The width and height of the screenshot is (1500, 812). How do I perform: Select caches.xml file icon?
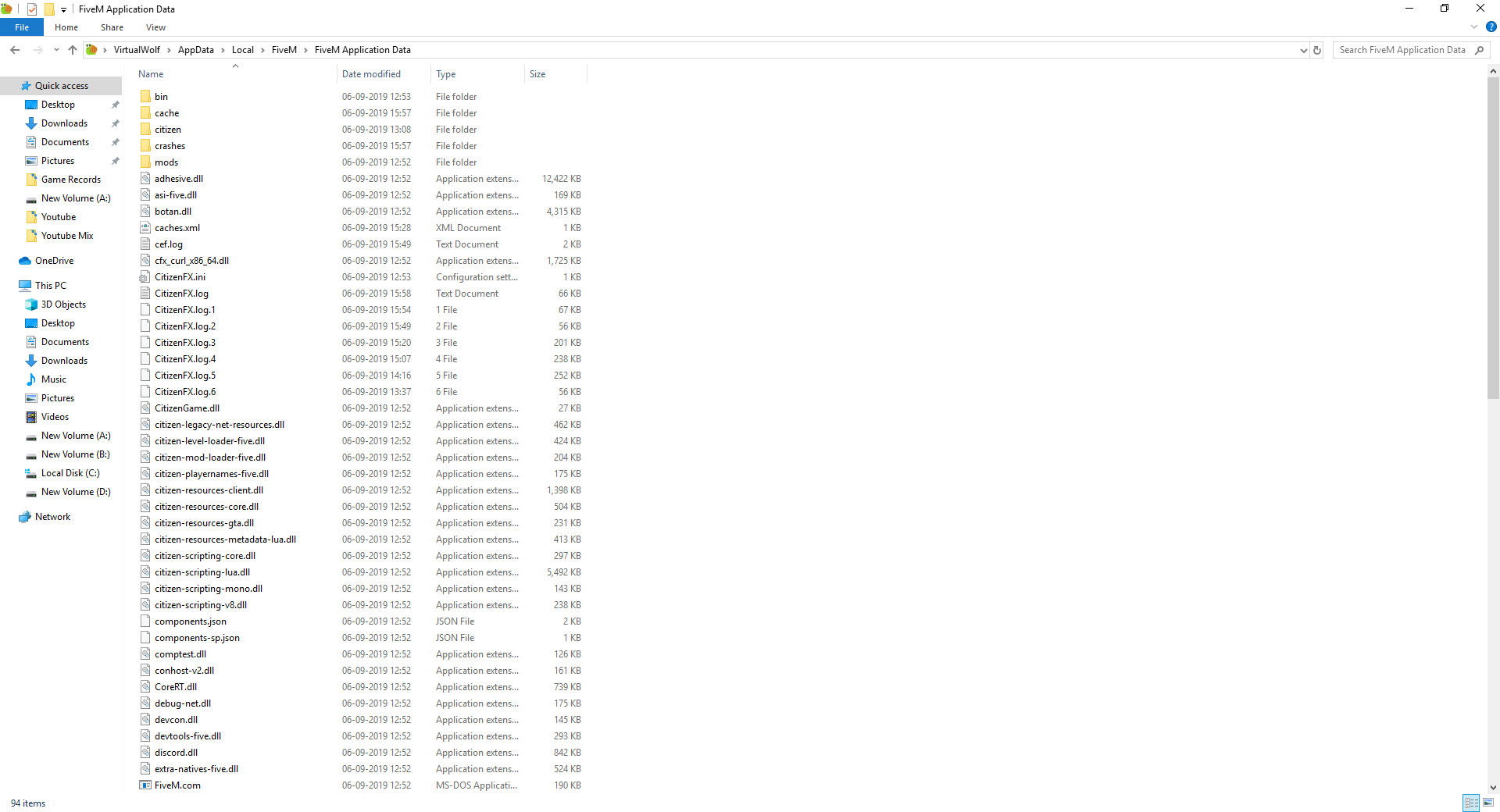(x=145, y=228)
